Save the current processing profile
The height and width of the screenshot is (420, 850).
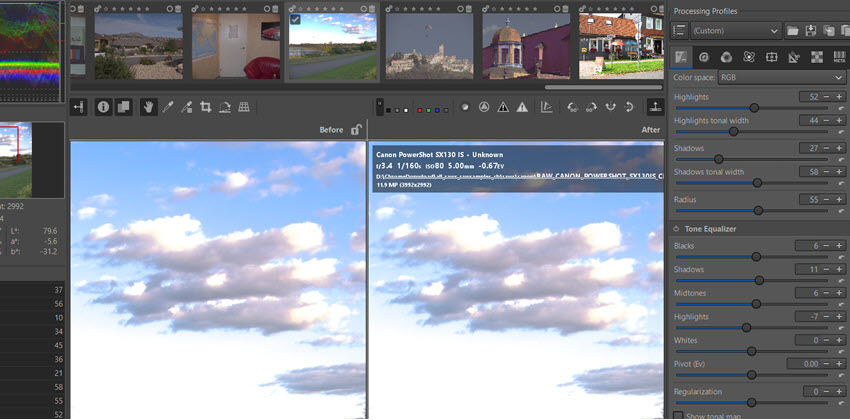[x=811, y=31]
